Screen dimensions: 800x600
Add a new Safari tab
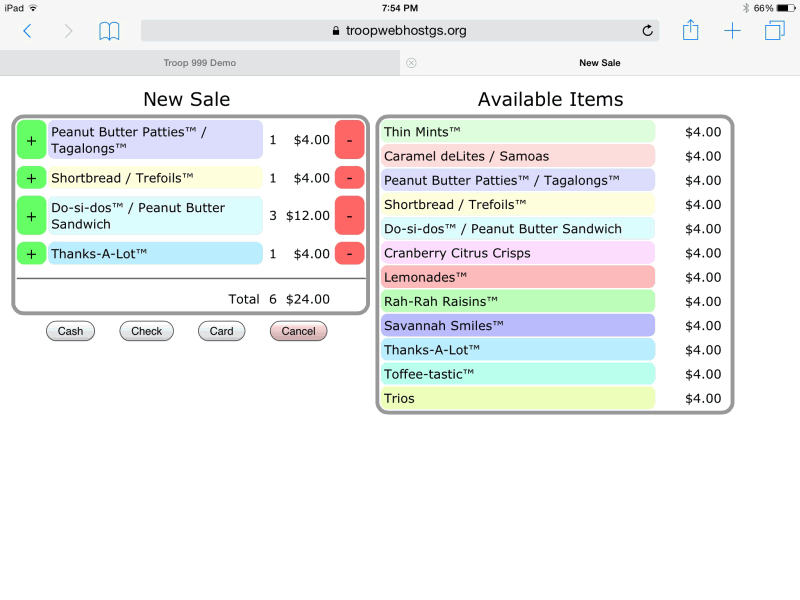[x=732, y=31]
